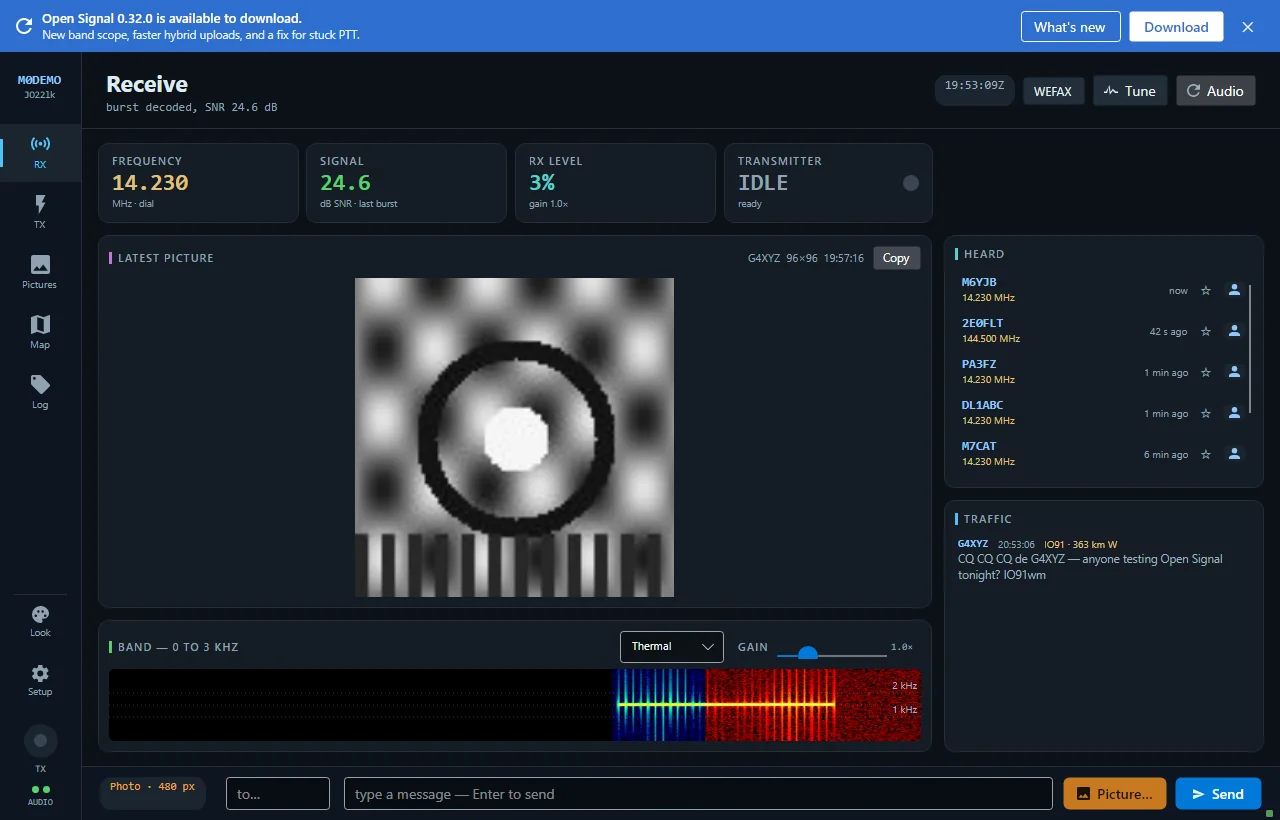Star the 2E0FLT station as favorite

1206,331
